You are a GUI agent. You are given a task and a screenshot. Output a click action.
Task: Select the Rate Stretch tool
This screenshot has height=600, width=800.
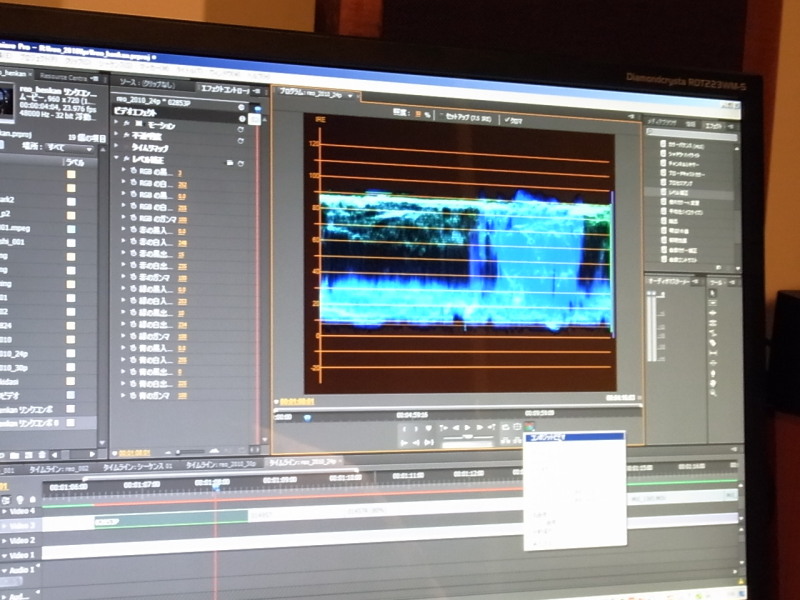click(x=713, y=333)
